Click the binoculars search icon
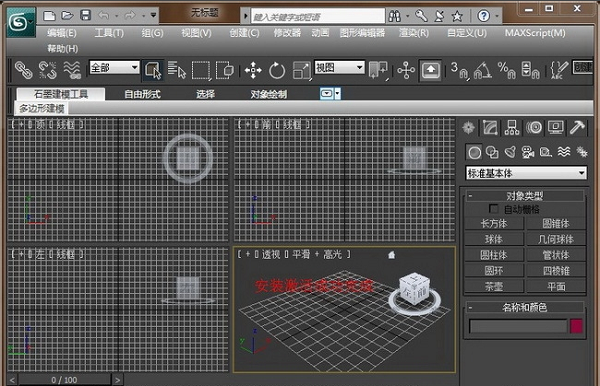 [395, 16]
